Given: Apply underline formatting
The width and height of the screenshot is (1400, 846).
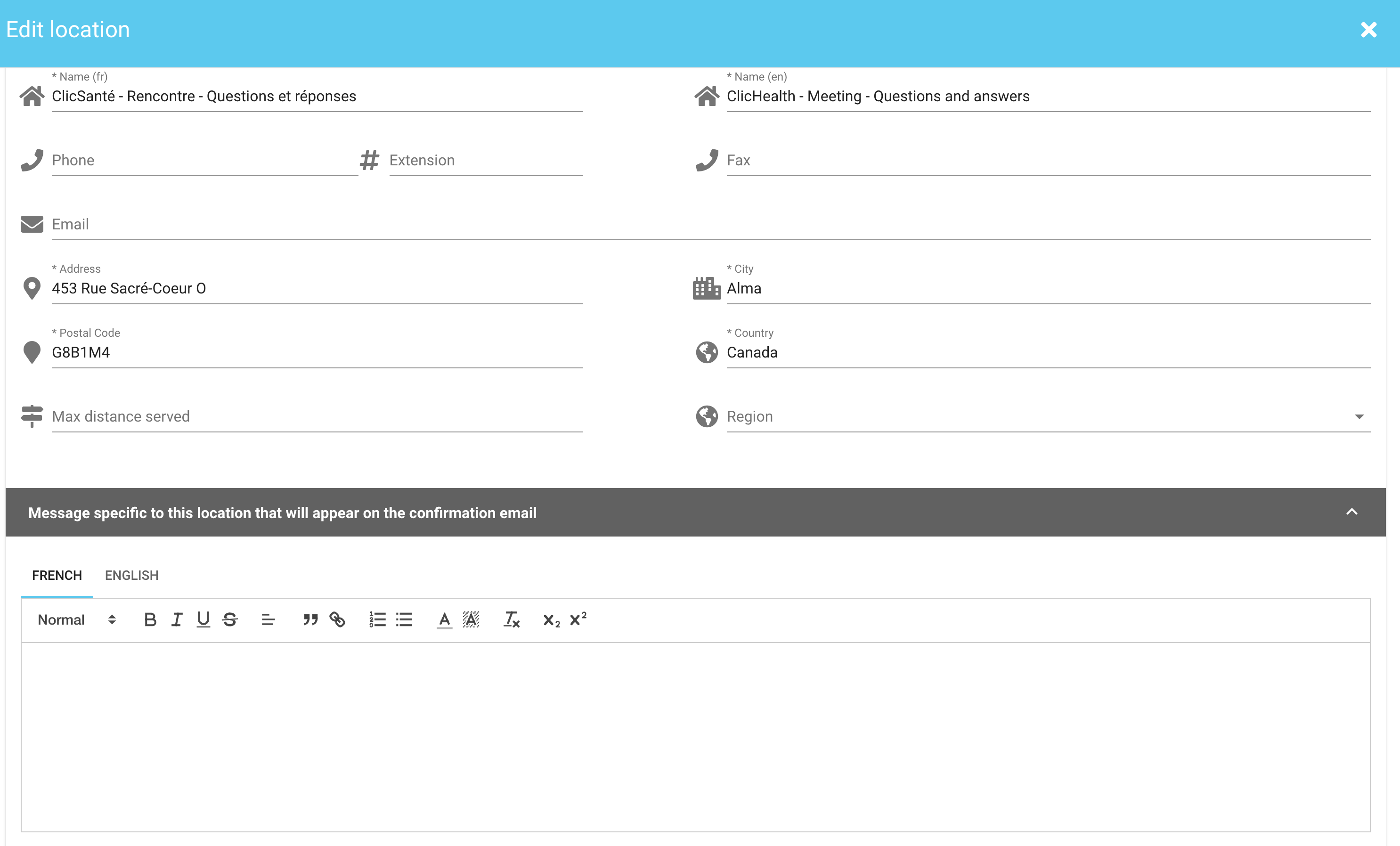Looking at the screenshot, I should tap(203, 619).
